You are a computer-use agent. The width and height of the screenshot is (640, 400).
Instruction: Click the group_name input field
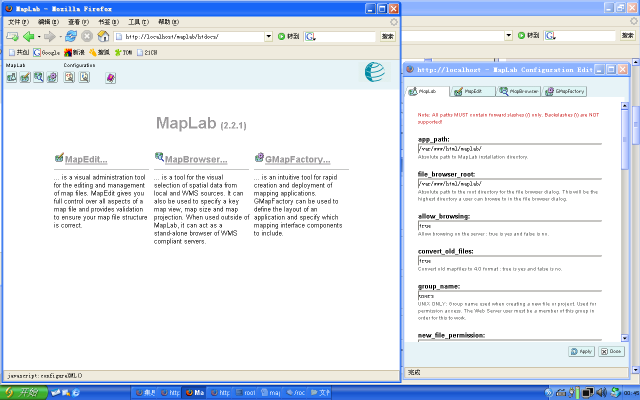(x=509, y=296)
